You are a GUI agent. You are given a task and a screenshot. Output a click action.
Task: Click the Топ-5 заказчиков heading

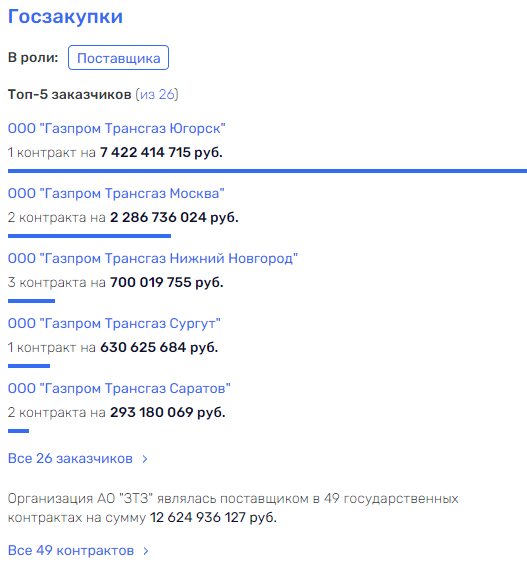[70, 94]
